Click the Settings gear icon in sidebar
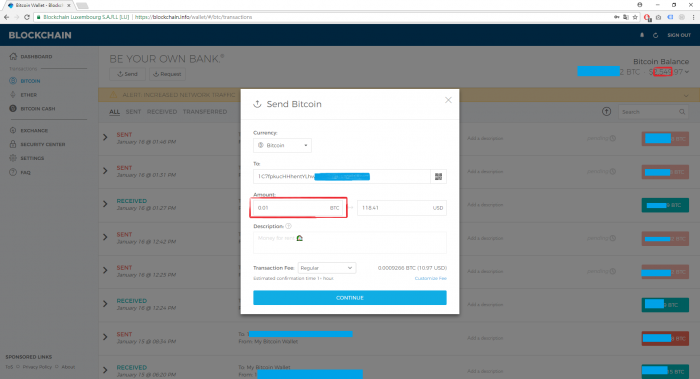The width and height of the screenshot is (700, 379). (13, 158)
